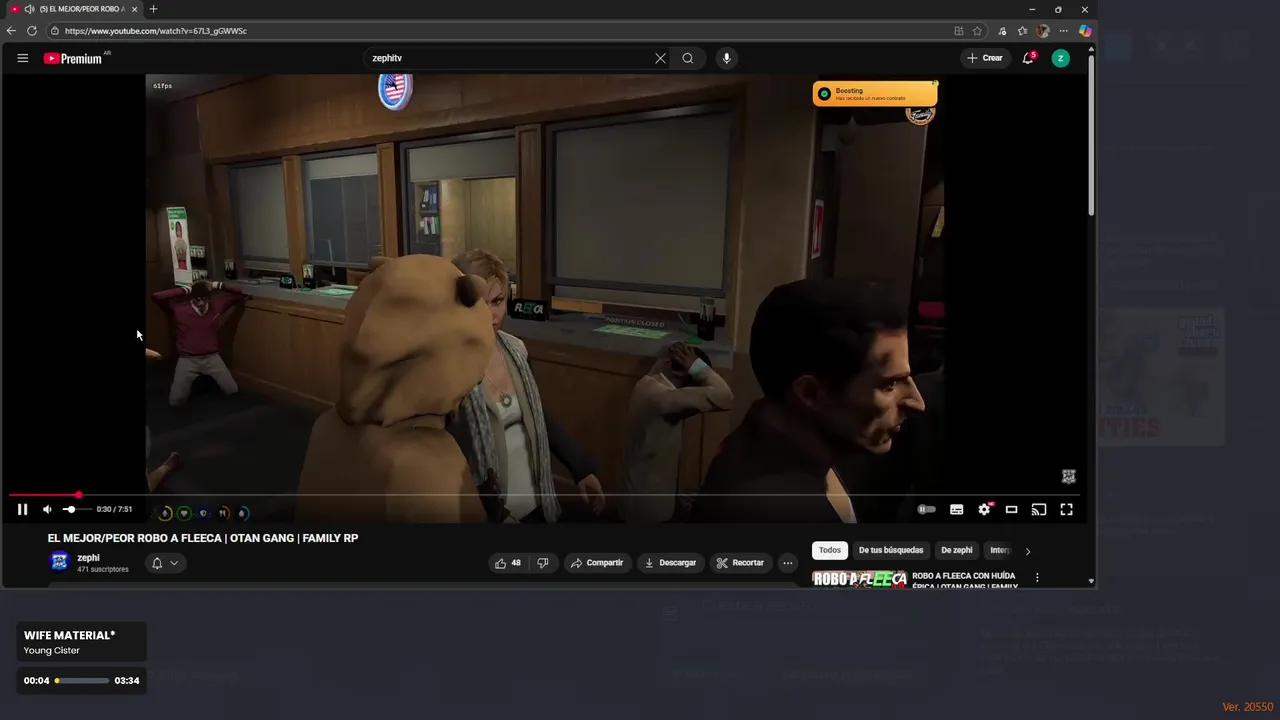The height and width of the screenshot is (720, 1280).
Task: Open the Crear menu
Action: 985,58
